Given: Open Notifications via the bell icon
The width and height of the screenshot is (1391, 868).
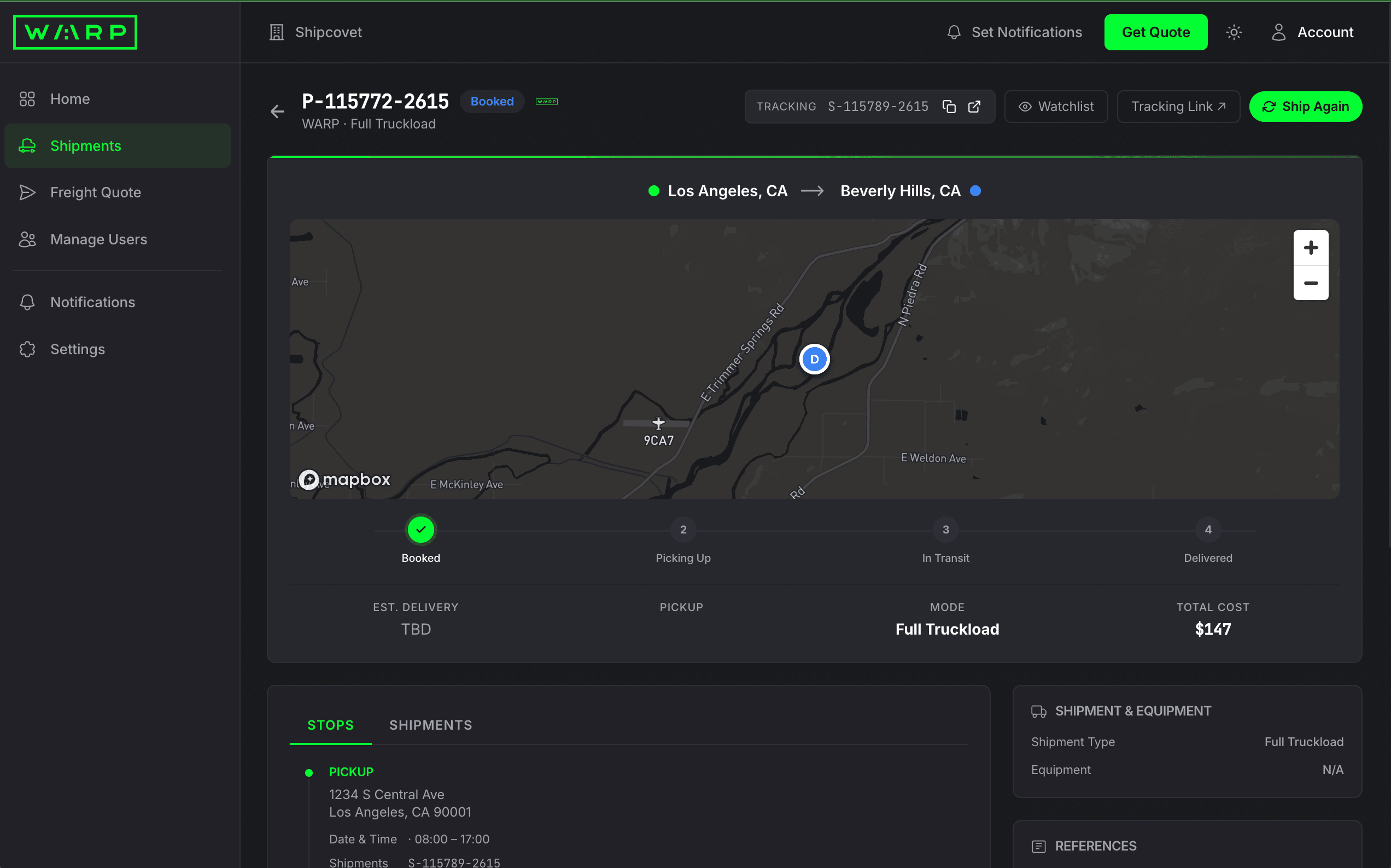Looking at the screenshot, I should tap(27, 302).
